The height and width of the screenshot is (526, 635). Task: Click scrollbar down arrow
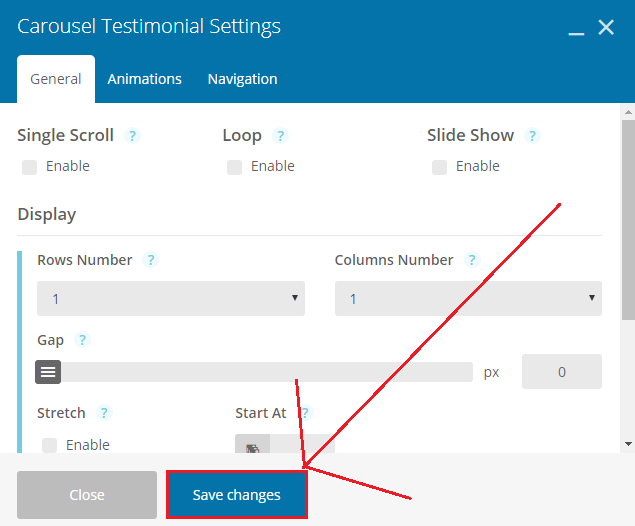click(x=628, y=444)
